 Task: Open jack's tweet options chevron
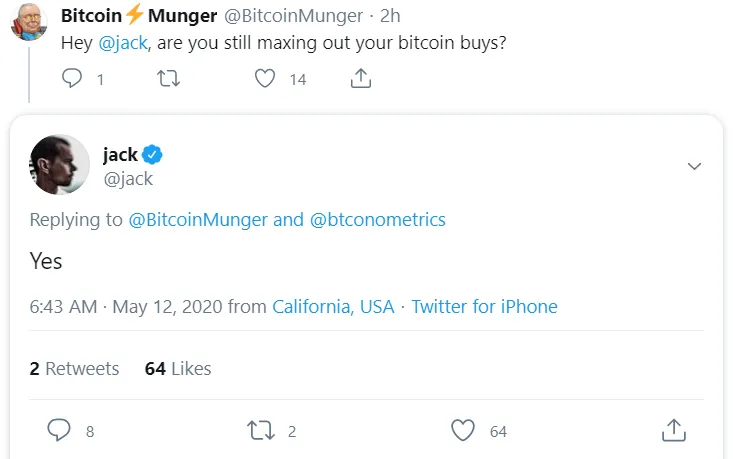(694, 166)
